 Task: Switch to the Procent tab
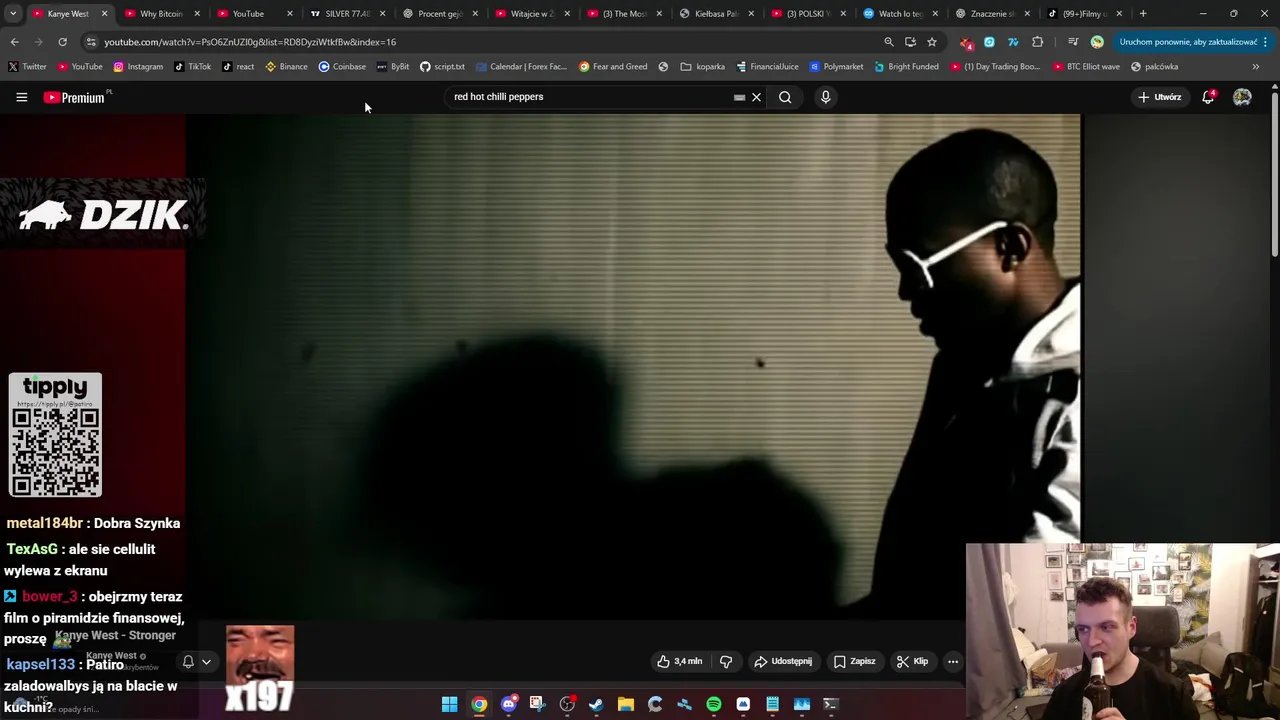tap(440, 14)
